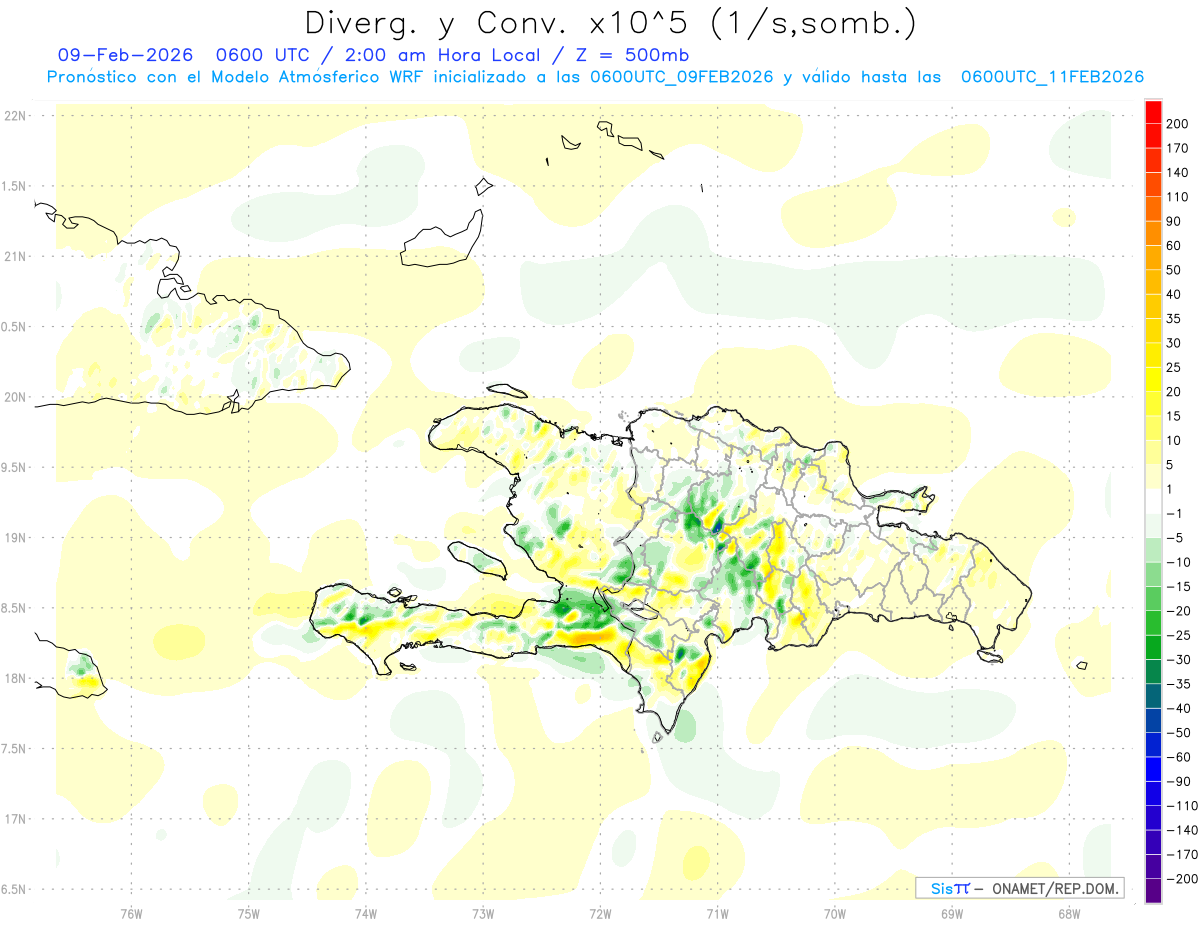Click the "-10" colorbar label
The height and width of the screenshot is (927, 1200).
(1177, 562)
